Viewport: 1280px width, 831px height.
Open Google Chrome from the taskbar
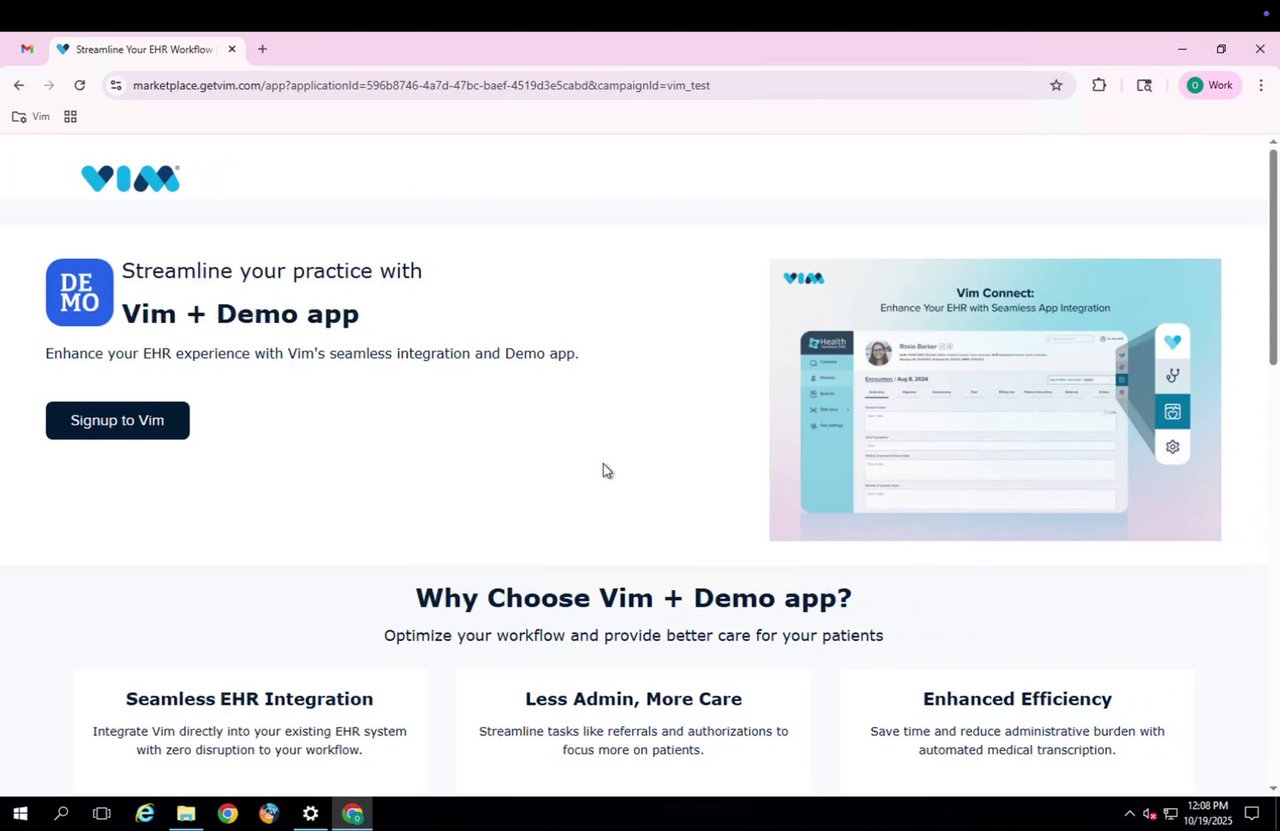tap(228, 814)
